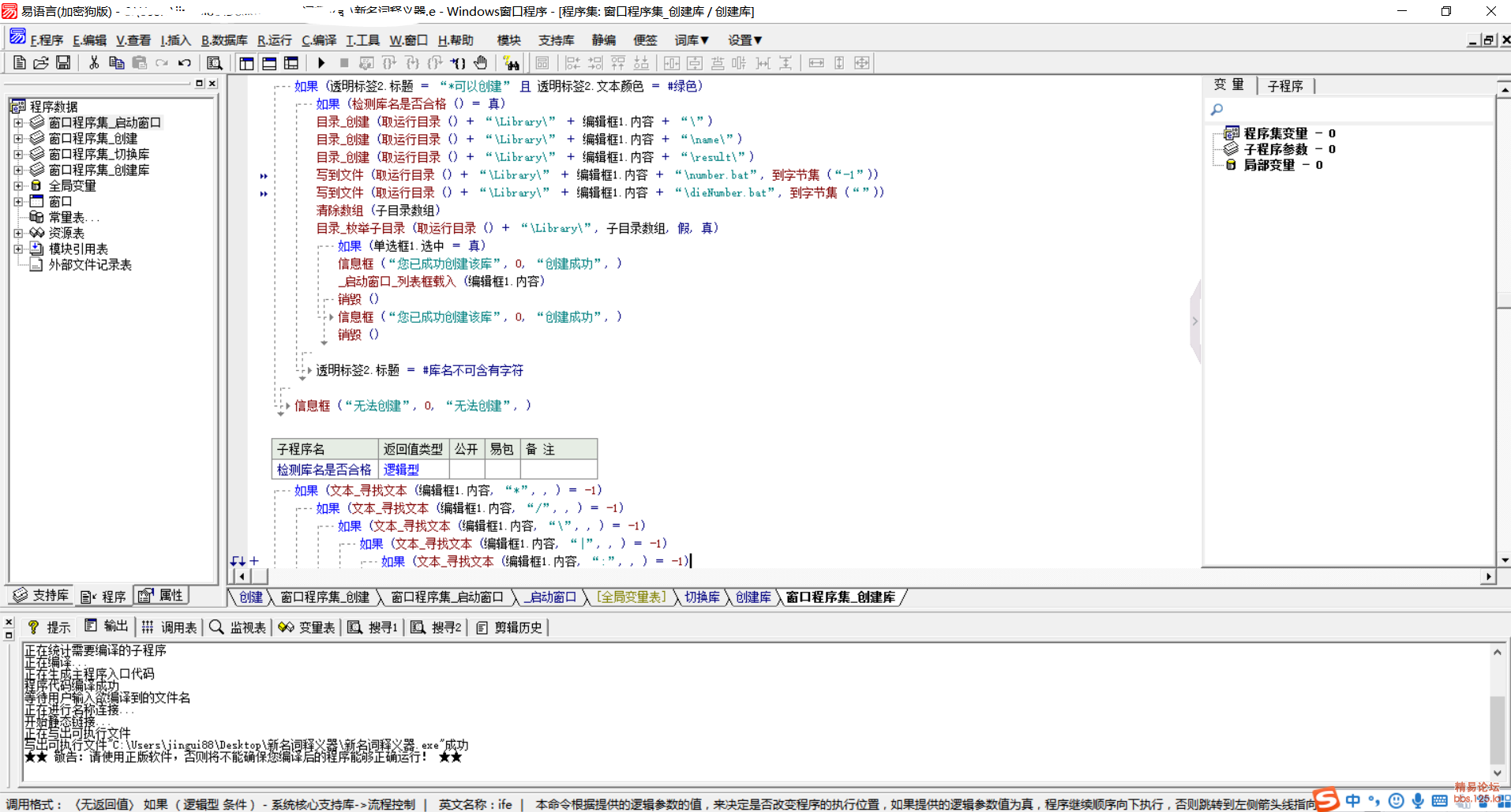Viewport: 1511px width, 812px height.
Task: Copy selection via toolbar copy icon
Action: tap(117, 63)
